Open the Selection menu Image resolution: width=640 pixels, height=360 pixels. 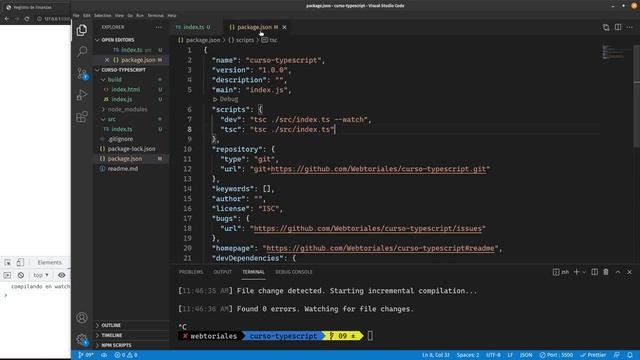[102, 16]
